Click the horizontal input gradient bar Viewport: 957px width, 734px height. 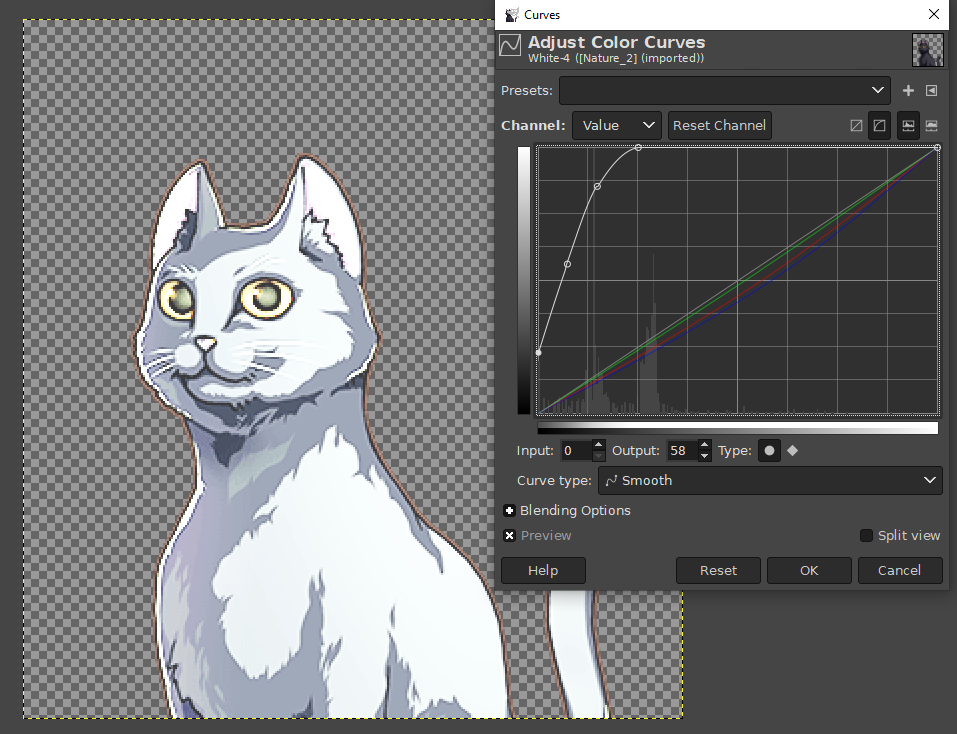click(x=737, y=428)
